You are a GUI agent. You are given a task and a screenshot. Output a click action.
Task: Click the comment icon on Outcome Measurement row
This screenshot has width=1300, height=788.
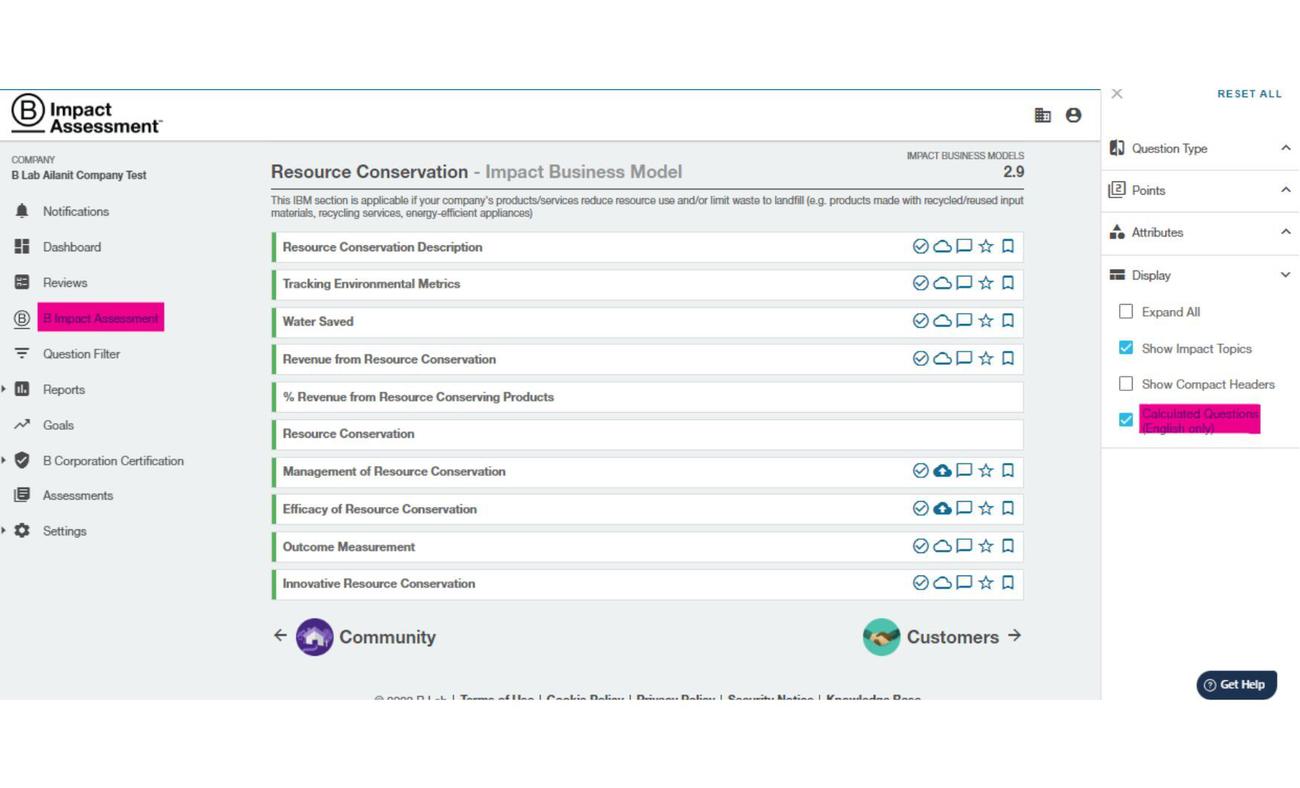(964, 546)
